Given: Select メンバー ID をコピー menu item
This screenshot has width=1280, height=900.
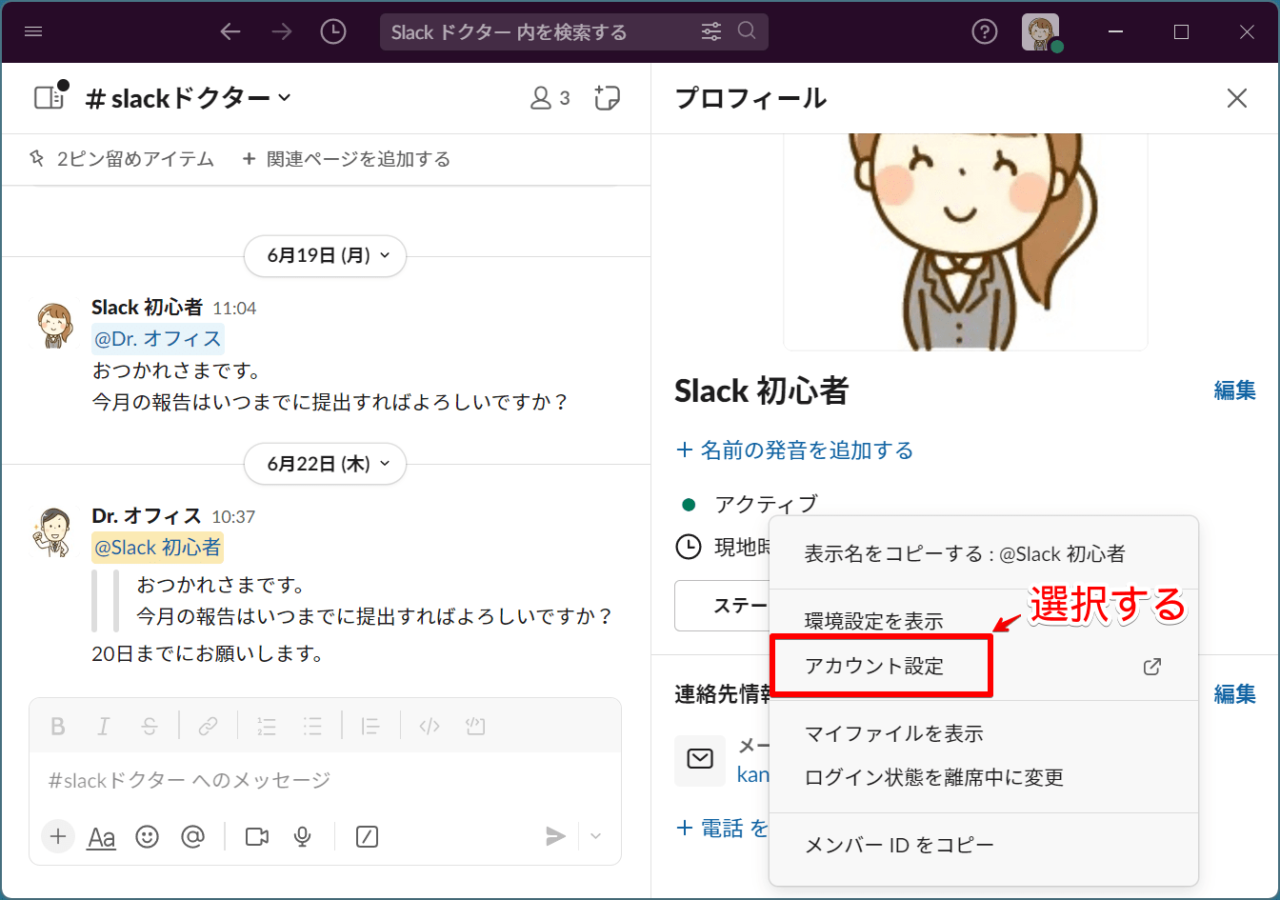Looking at the screenshot, I should click(x=983, y=846).
